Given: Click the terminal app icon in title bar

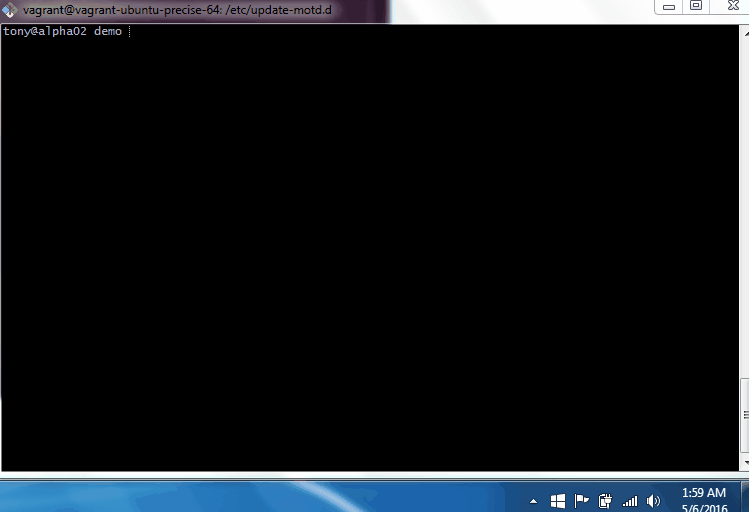Looking at the screenshot, I should pos(10,10).
